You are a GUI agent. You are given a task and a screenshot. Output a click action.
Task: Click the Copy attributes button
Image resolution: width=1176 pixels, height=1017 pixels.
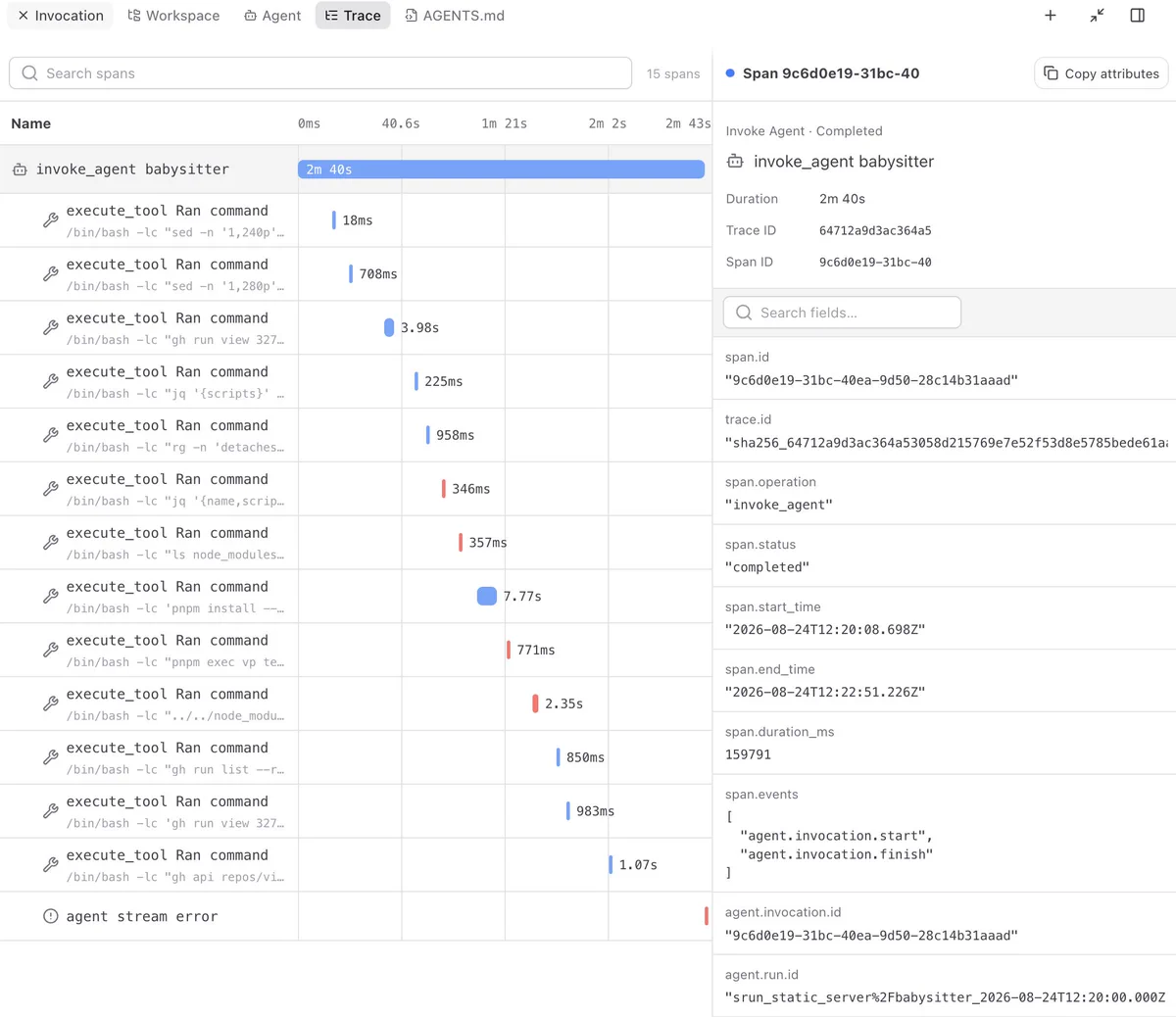tap(1102, 73)
